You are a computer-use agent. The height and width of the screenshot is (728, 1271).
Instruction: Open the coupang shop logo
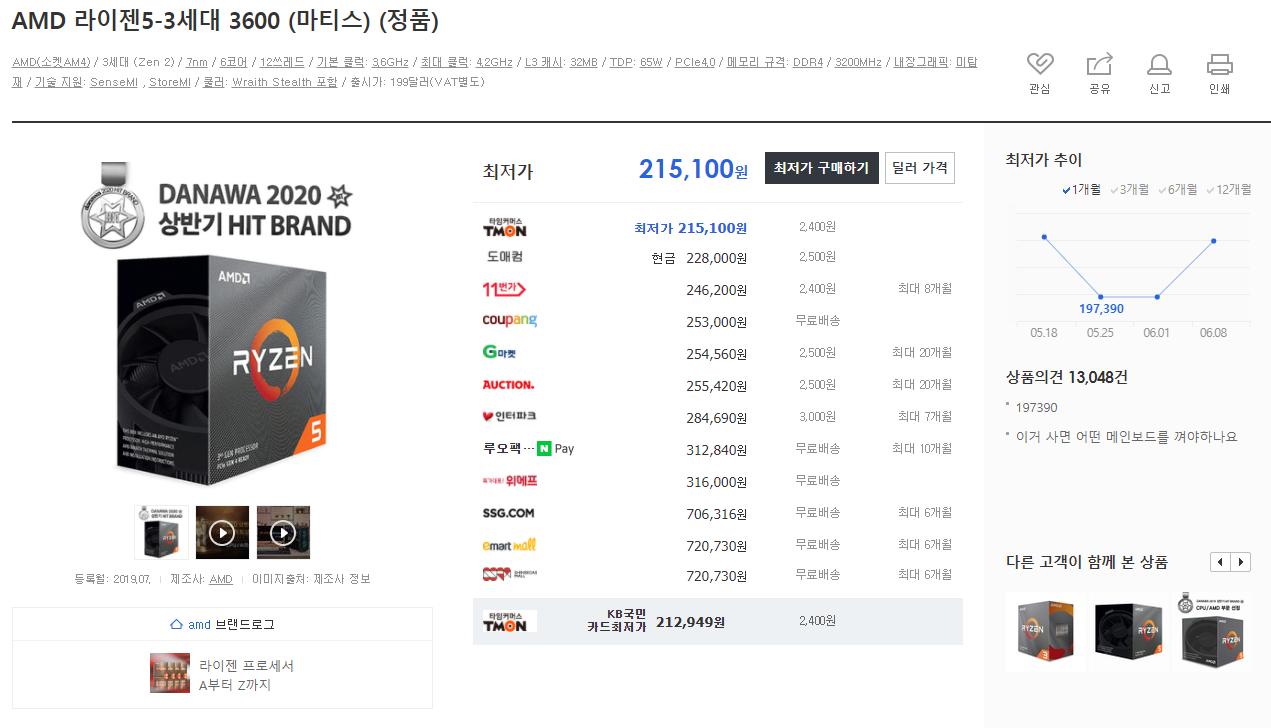(510, 320)
